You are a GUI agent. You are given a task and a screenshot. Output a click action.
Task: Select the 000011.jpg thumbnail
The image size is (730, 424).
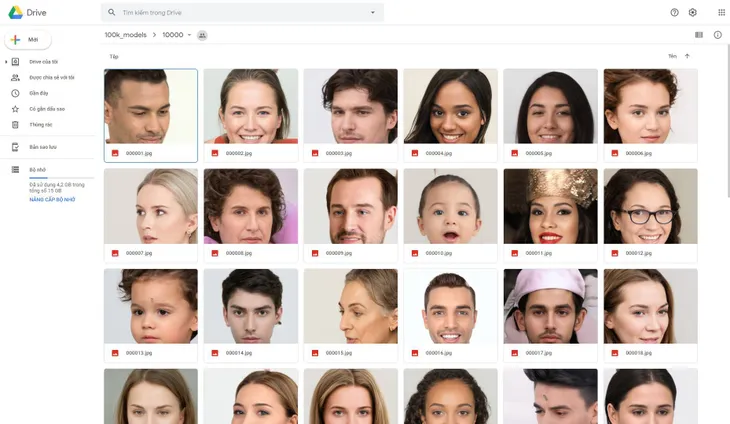click(x=550, y=206)
